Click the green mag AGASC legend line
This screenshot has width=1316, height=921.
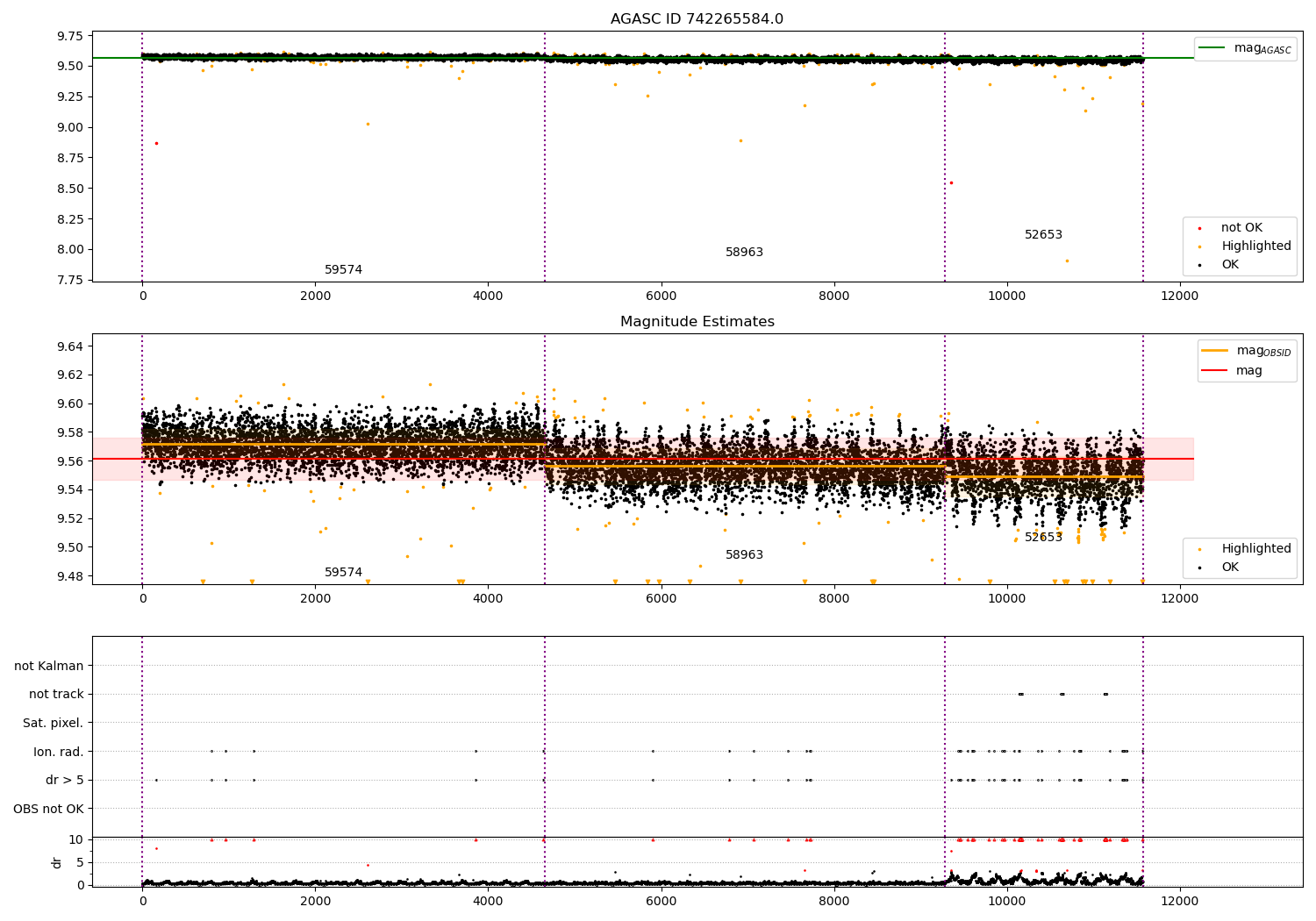pyautogui.click(x=1212, y=47)
